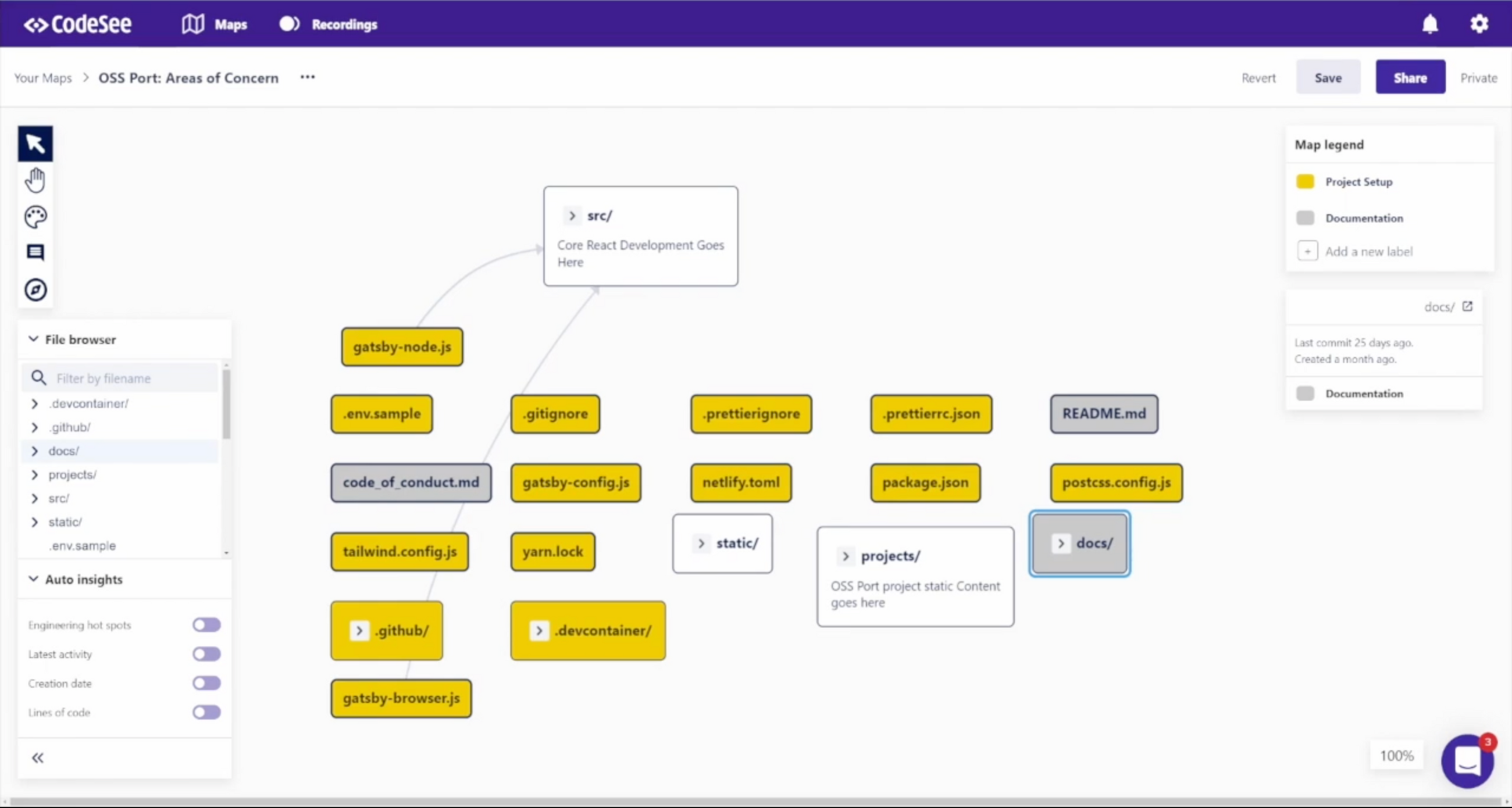Viewport: 1512px width, 808px height.
Task: Navigate back to Your Maps
Action: click(42, 77)
